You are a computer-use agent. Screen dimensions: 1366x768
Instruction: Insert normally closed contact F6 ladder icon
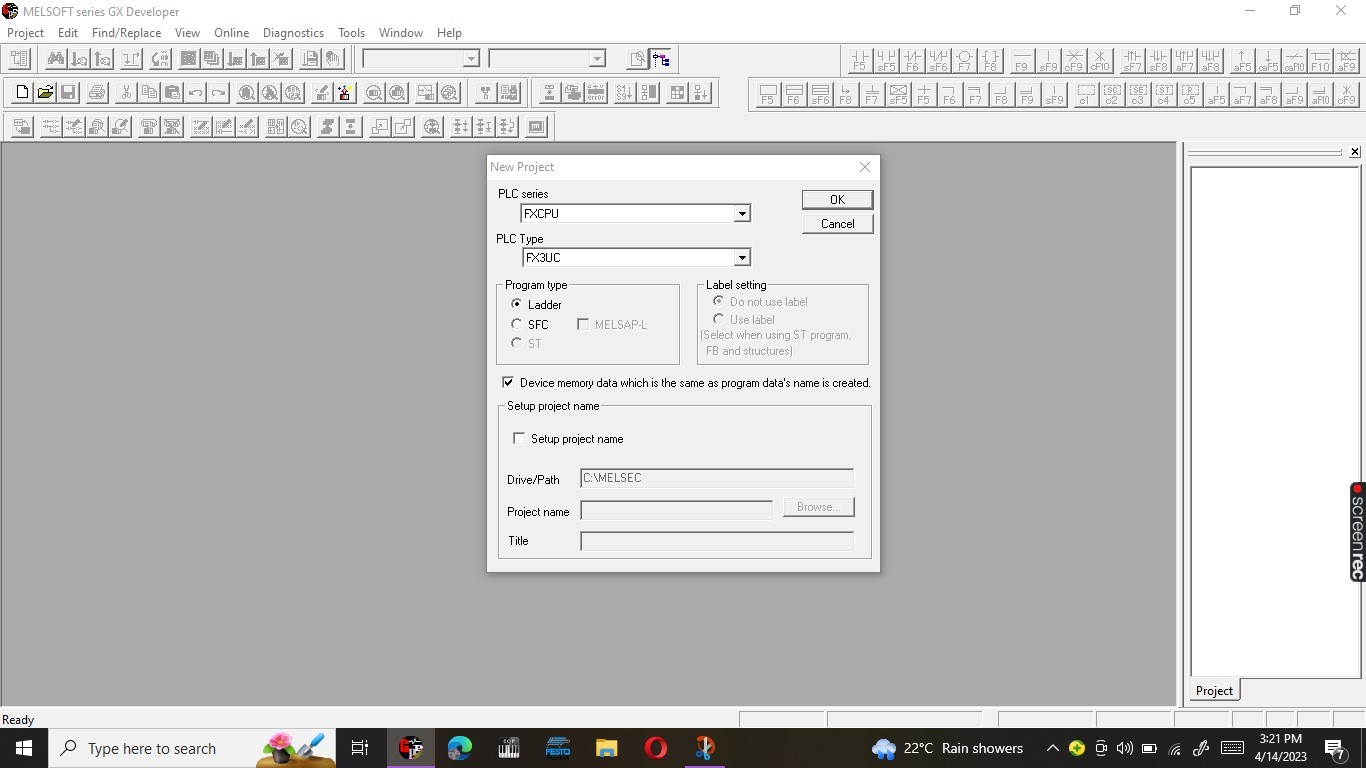click(912, 60)
